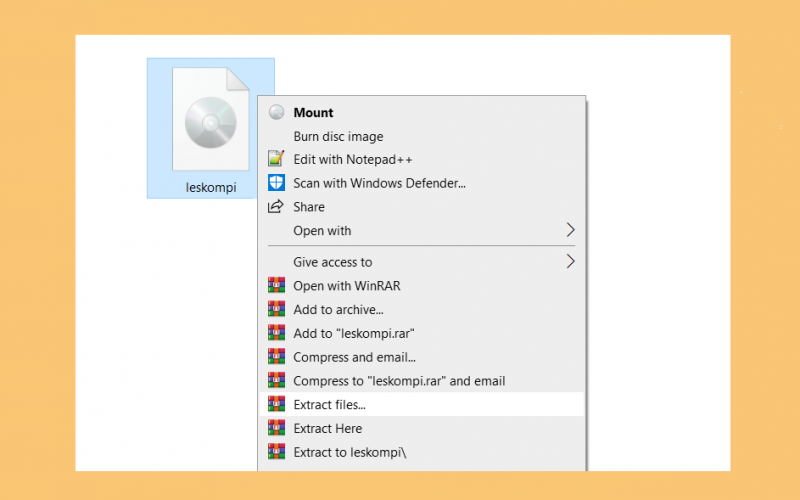This screenshot has height=500, width=800.
Task: Click WinRAR icon beside Compress to "leskompi.rar" and email
Action: point(276,380)
